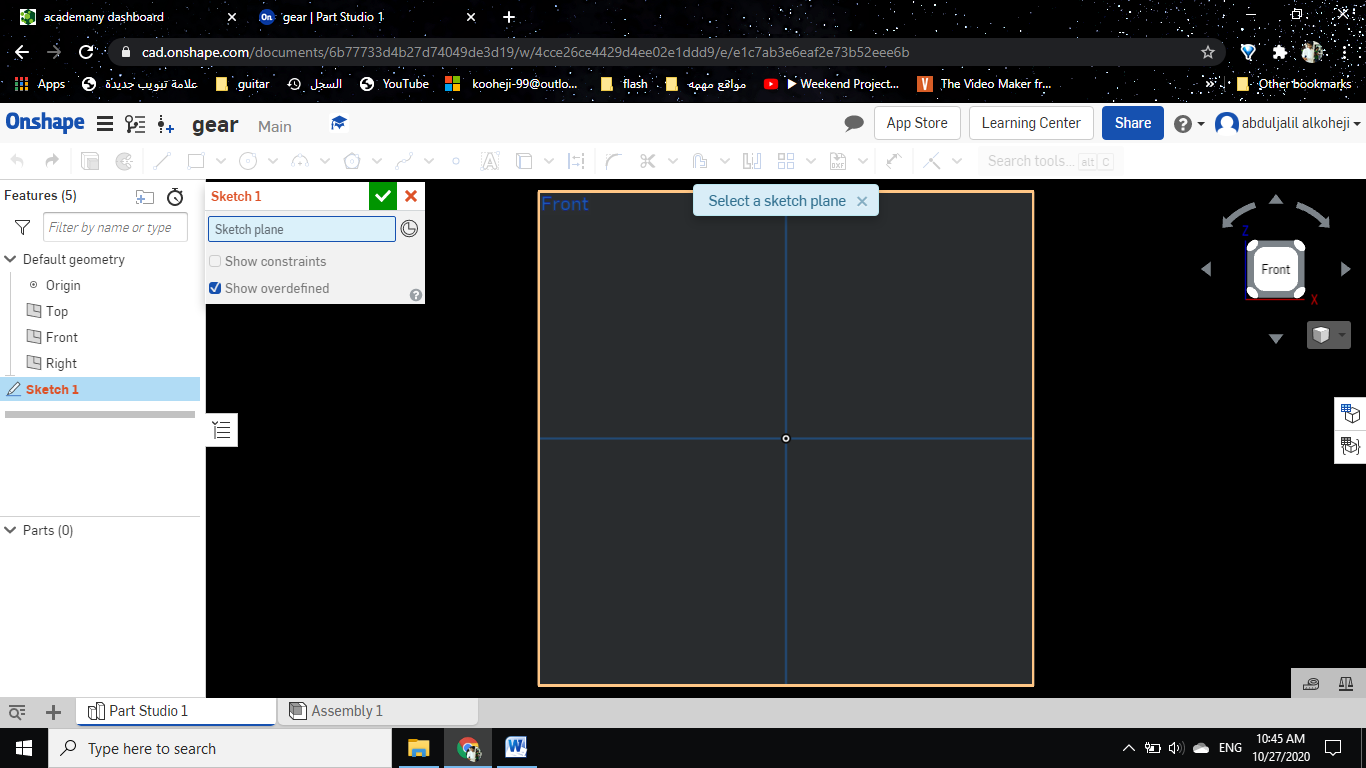Image resolution: width=1366 pixels, height=768 pixels.
Task: Open the Learning Center
Action: click(1031, 123)
